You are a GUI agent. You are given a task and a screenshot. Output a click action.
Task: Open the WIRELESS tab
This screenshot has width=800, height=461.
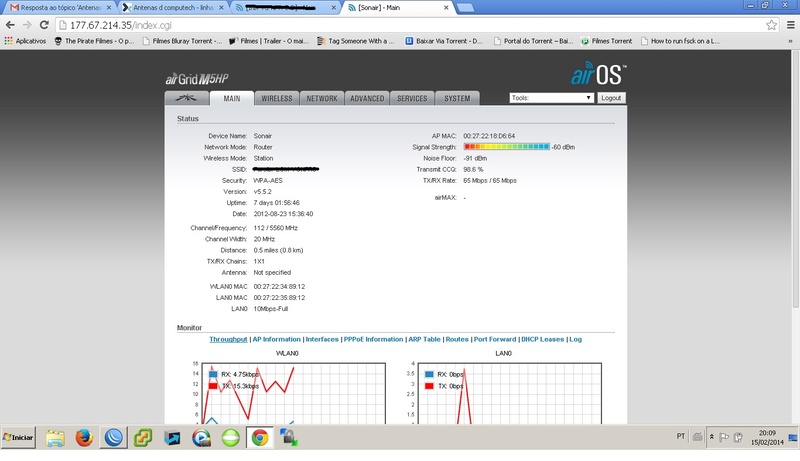(x=277, y=98)
